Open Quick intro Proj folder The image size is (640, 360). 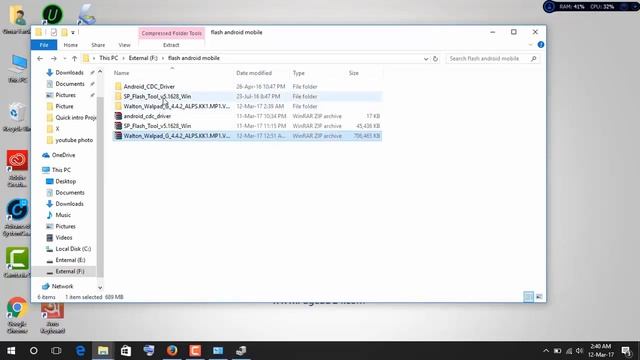pos(75,118)
